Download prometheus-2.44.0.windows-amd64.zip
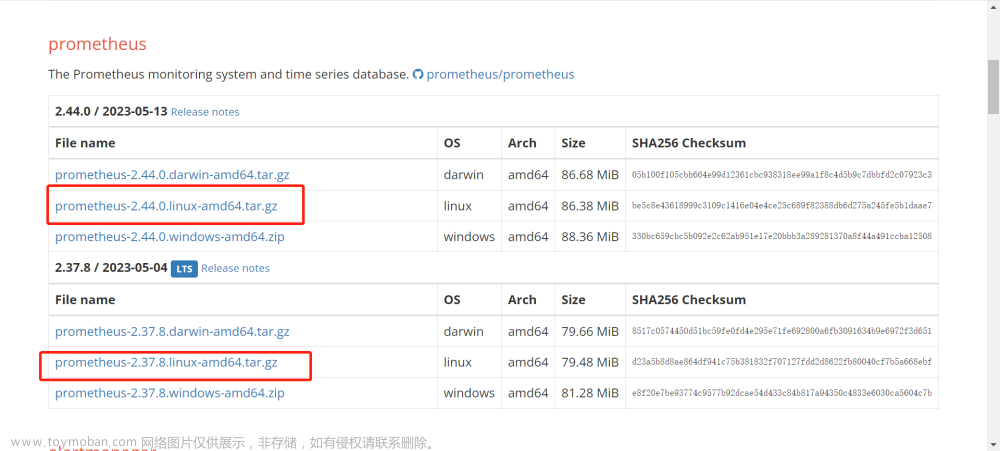Image resolution: width=1000 pixels, height=451 pixels. click(170, 237)
